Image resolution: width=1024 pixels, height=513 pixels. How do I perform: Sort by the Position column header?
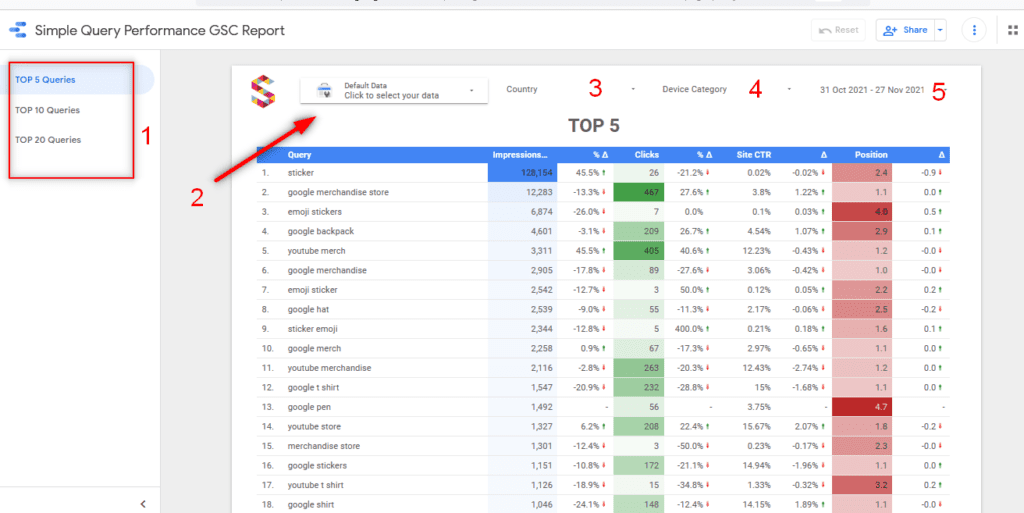871,155
